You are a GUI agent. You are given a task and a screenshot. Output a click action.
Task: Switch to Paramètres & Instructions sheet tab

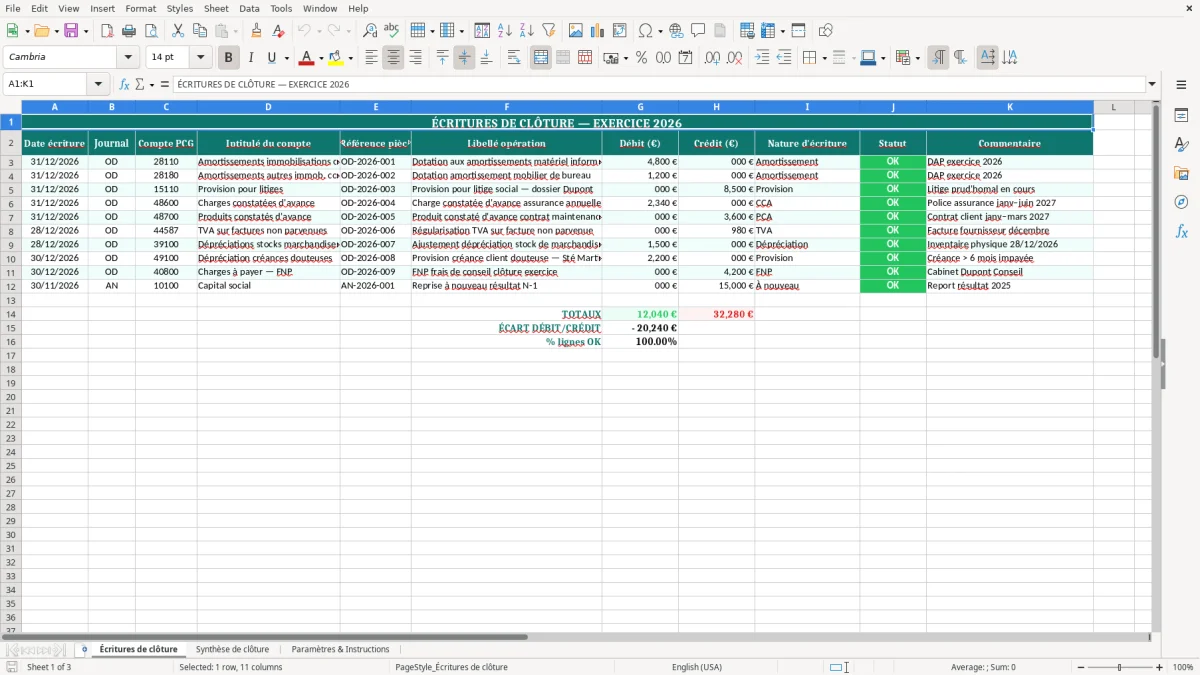(340, 649)
